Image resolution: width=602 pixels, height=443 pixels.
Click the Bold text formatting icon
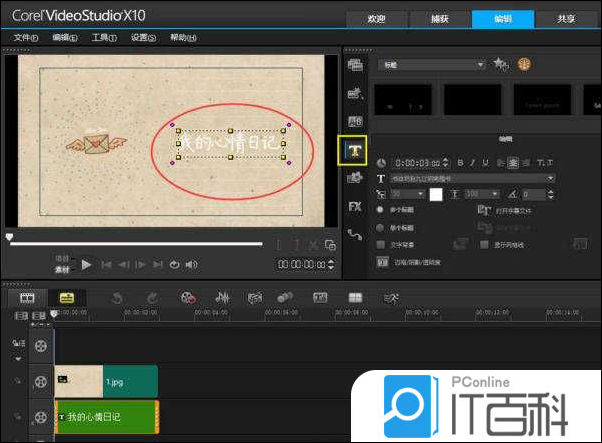460,162
